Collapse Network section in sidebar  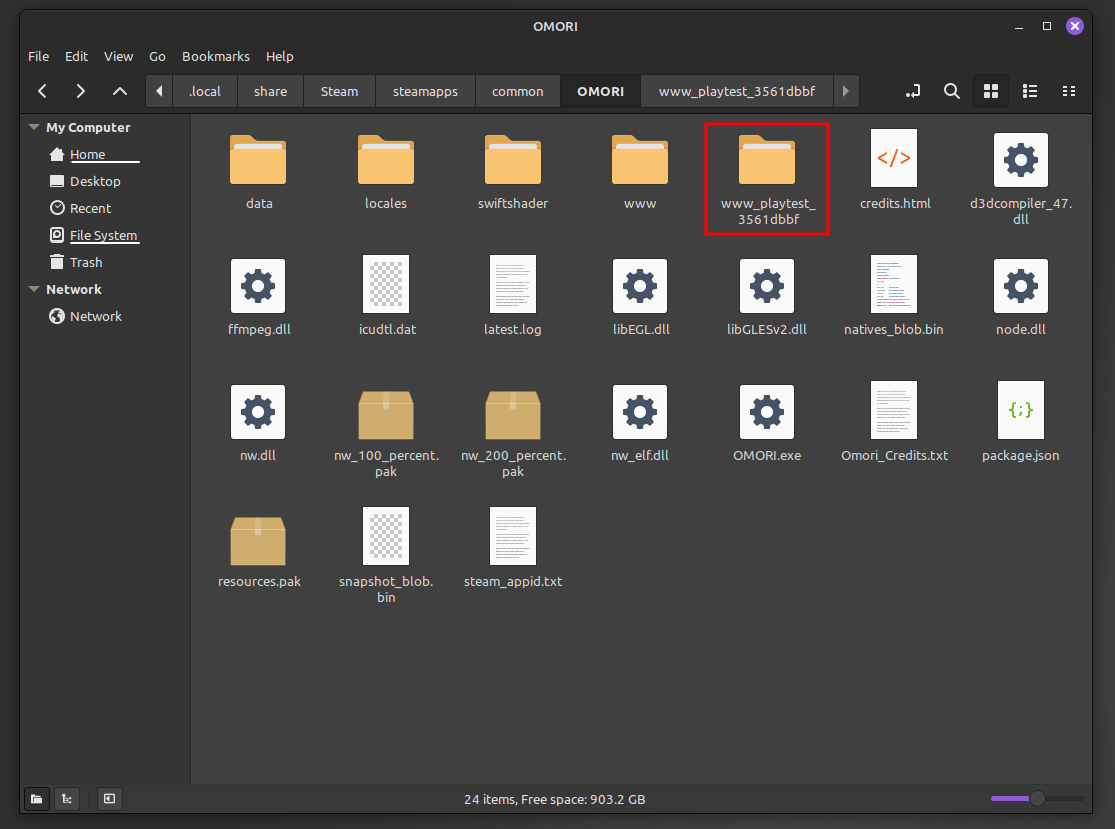pyautogui.click(x=33, y=289)
